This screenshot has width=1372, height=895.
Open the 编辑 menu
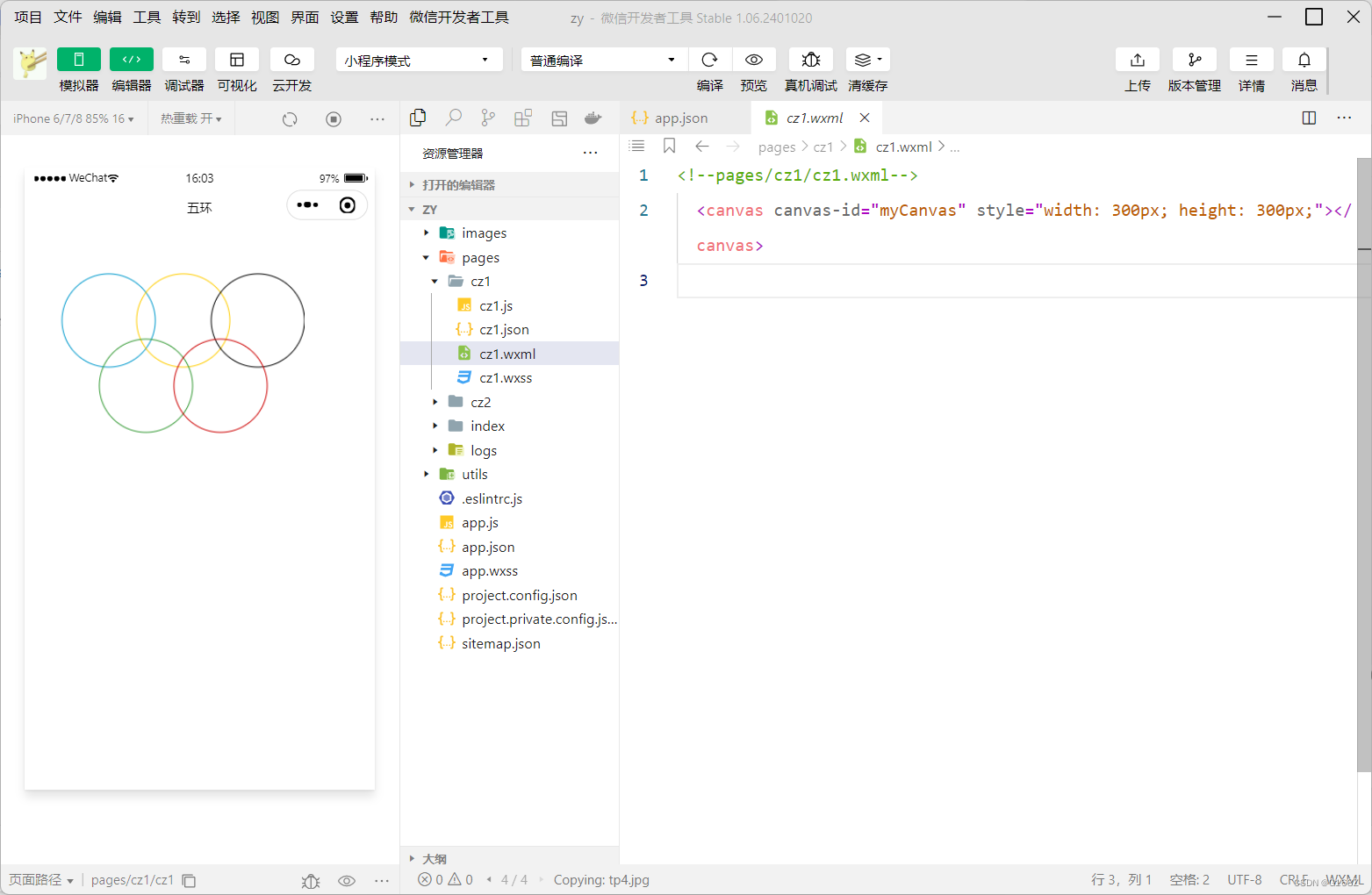107,18
